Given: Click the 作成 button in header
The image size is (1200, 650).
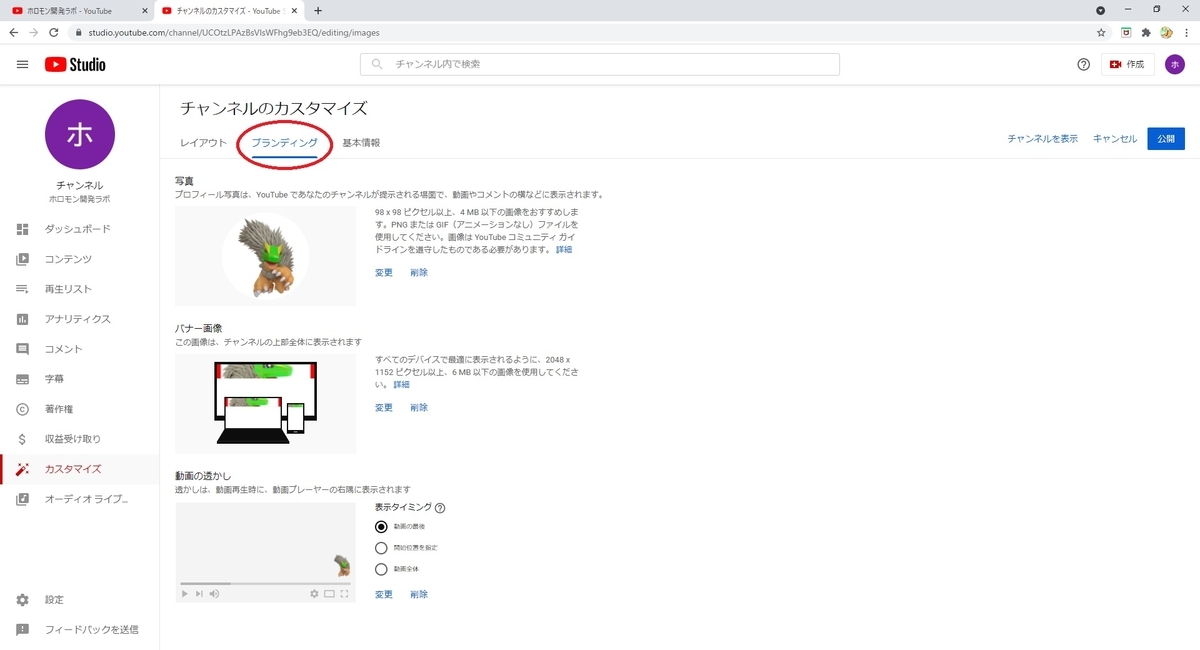Looking at the screenshot, I should 1128,64.
